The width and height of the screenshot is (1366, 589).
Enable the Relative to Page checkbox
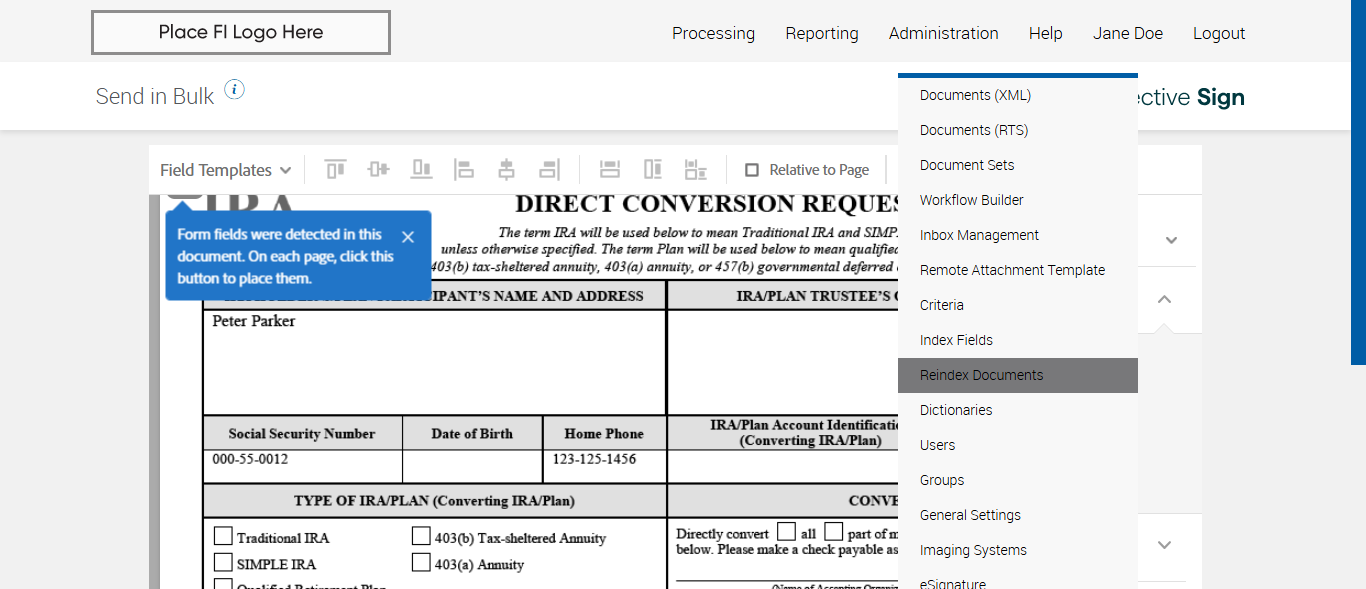(752, 170)
